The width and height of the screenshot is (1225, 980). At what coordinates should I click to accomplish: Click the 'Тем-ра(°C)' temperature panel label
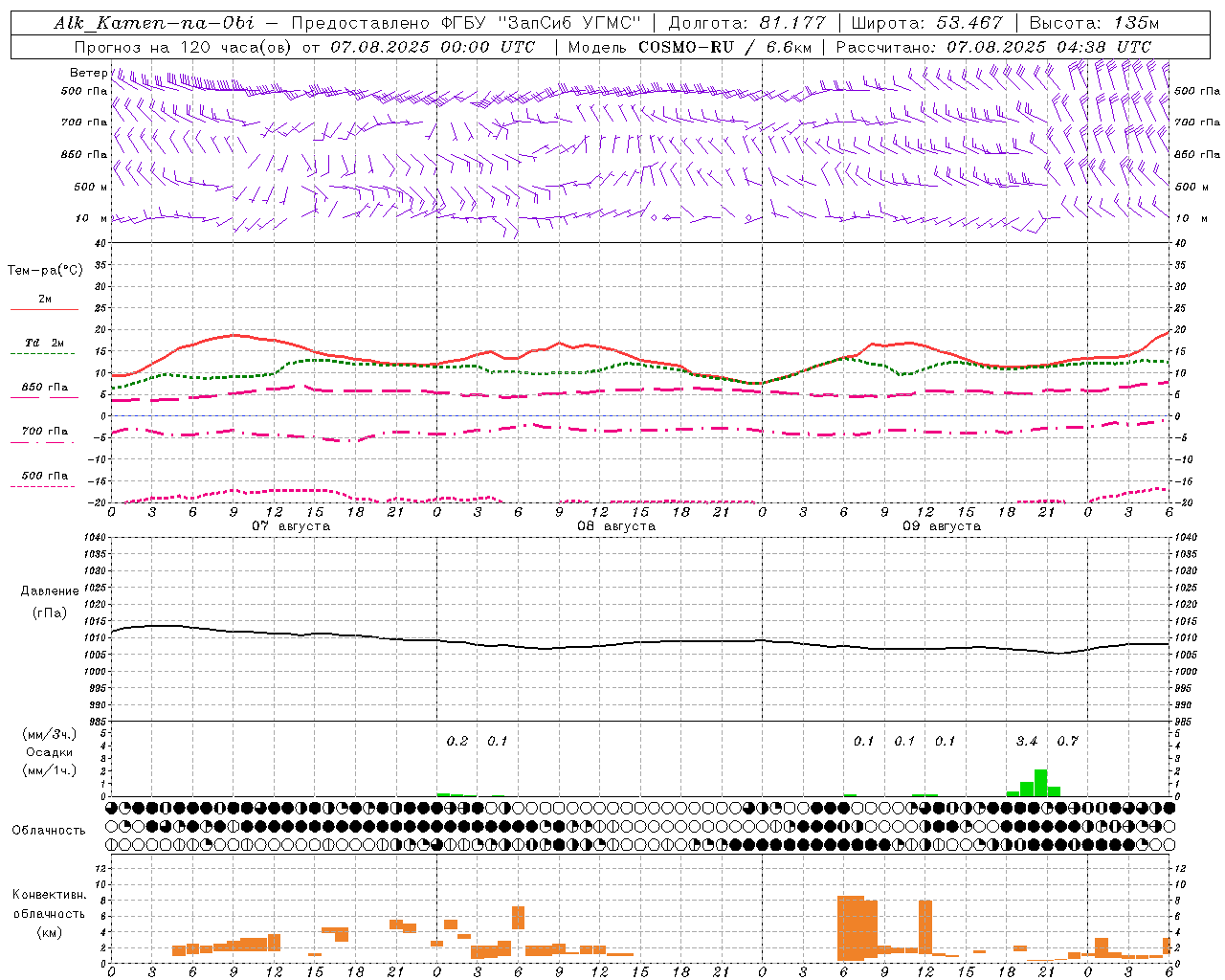[45, 271]
